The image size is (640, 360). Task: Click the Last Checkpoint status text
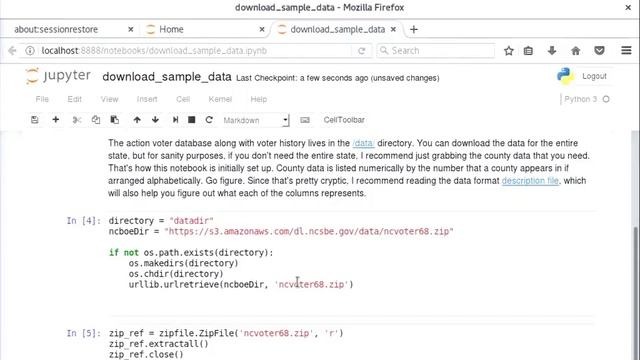338,78
